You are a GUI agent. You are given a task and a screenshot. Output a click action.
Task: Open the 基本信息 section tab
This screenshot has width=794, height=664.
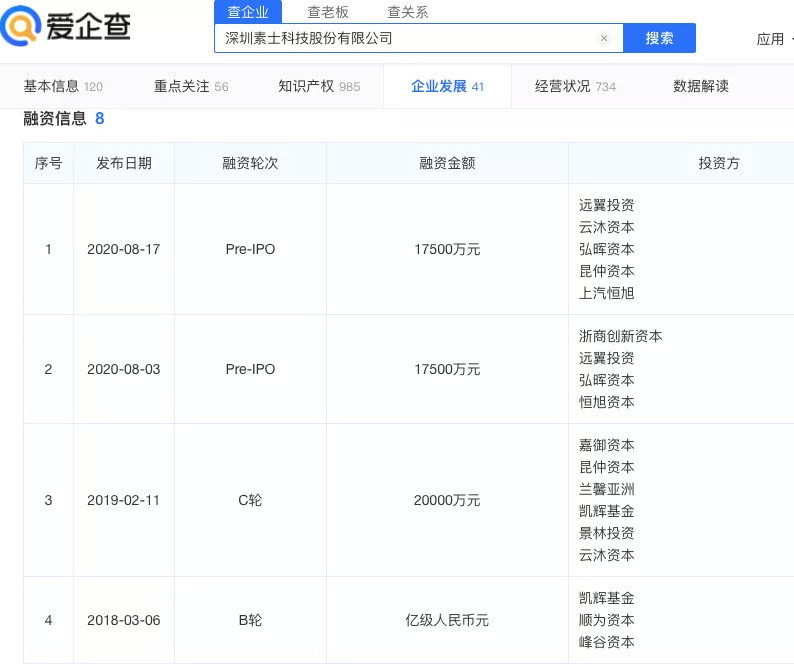(x=63, y=86)
